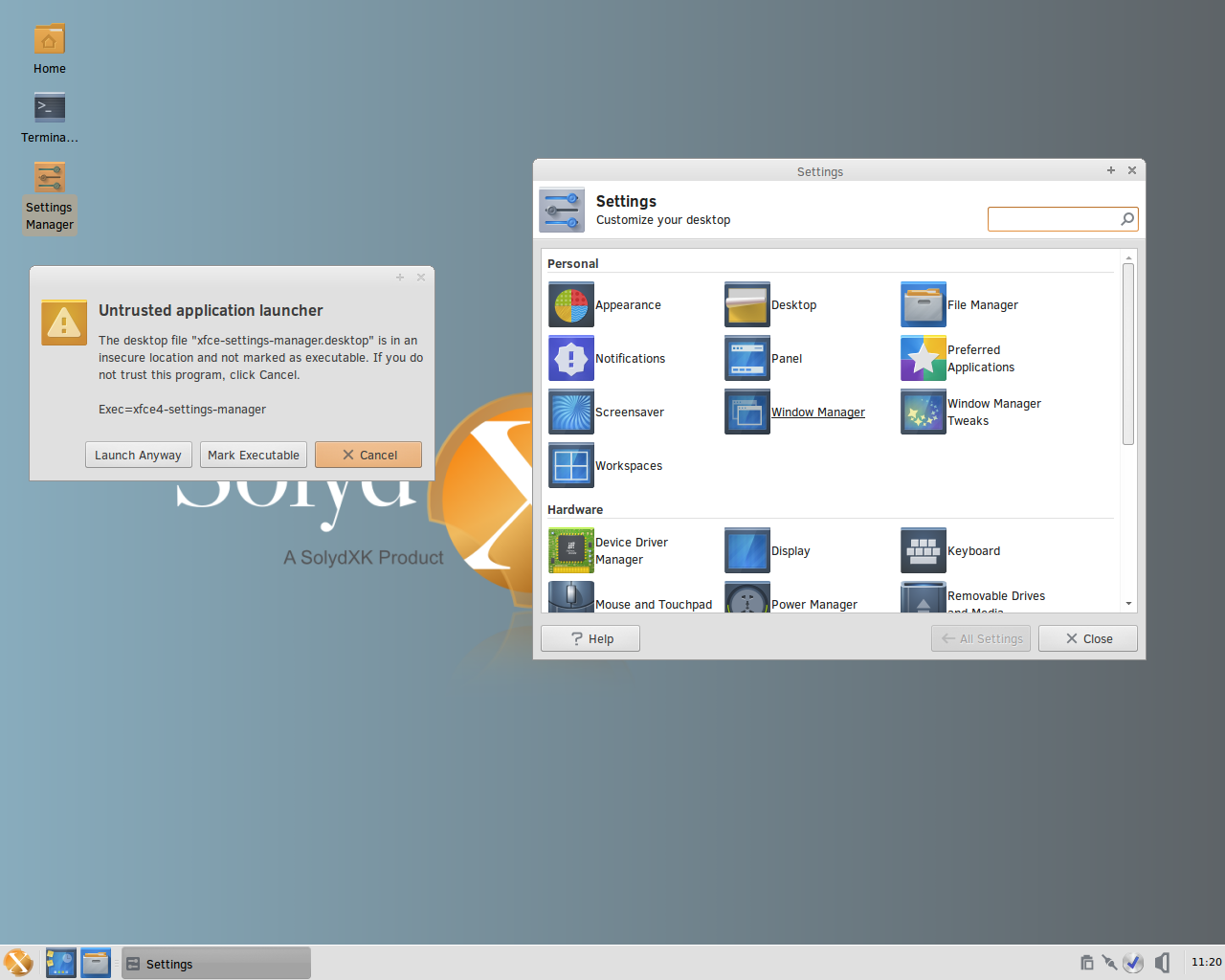Open the Display settings icon
This screenshot has width=1225, height=980.
747,550
